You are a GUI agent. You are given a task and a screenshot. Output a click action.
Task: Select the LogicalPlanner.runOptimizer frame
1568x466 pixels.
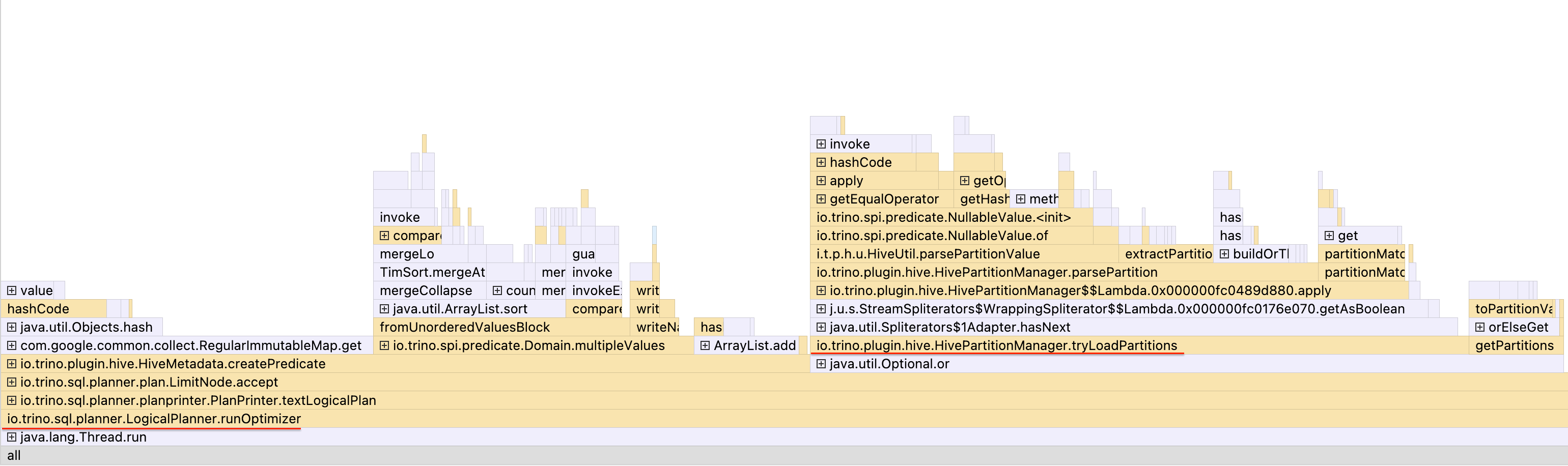(x=153, y=419)
